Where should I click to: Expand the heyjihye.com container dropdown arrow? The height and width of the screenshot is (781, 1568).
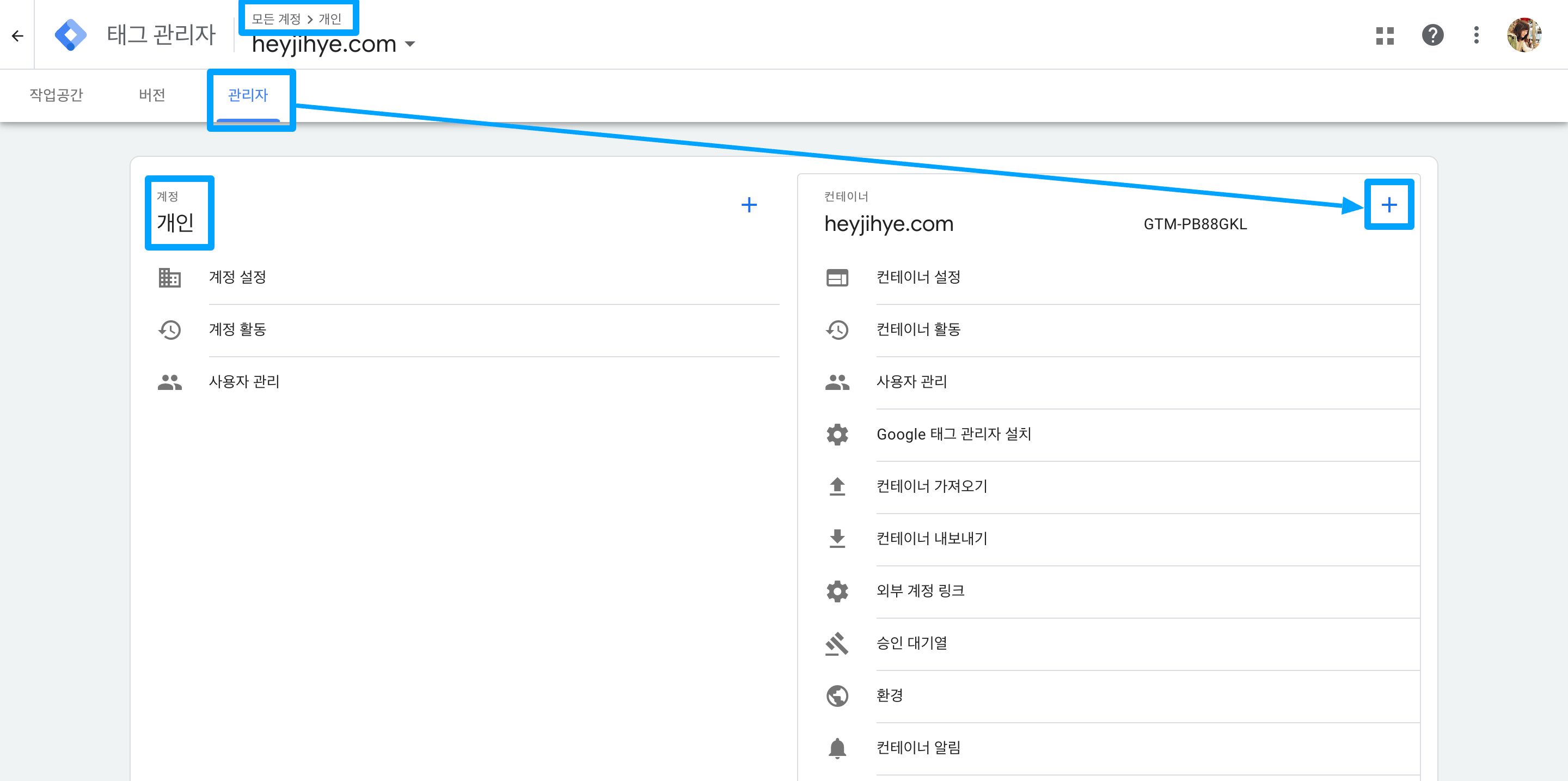(409, 45)
